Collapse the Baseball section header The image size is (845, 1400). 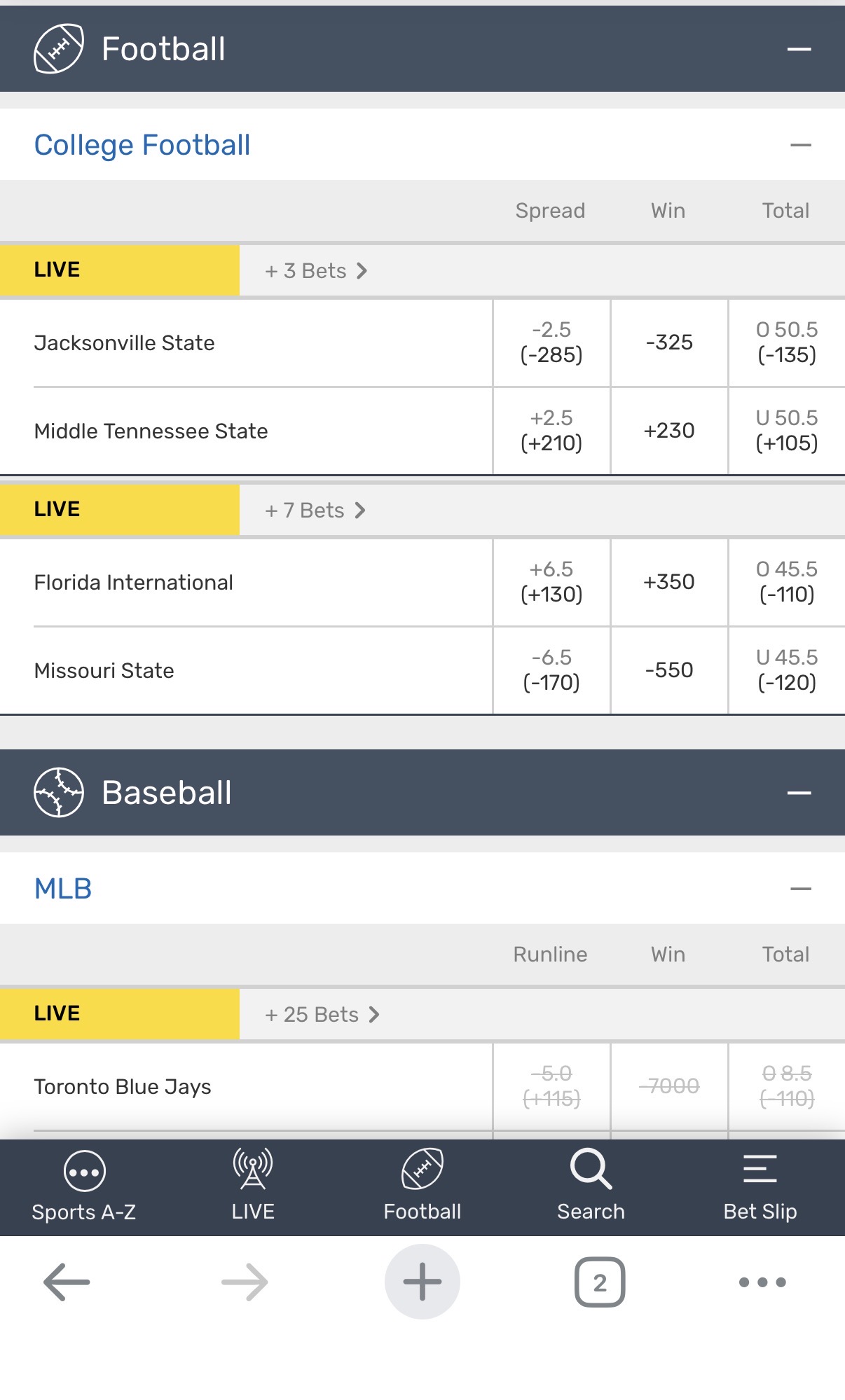click(799, 793)
